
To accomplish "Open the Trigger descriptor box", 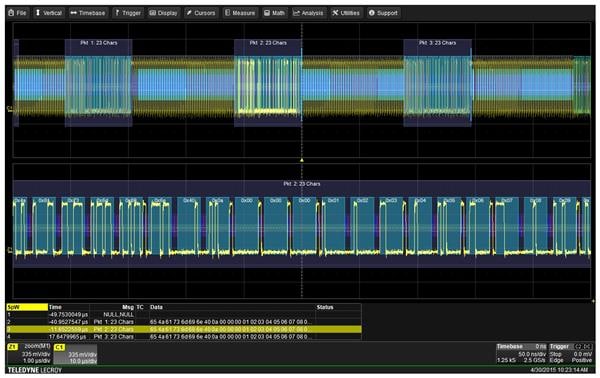I will click(571, 354).
